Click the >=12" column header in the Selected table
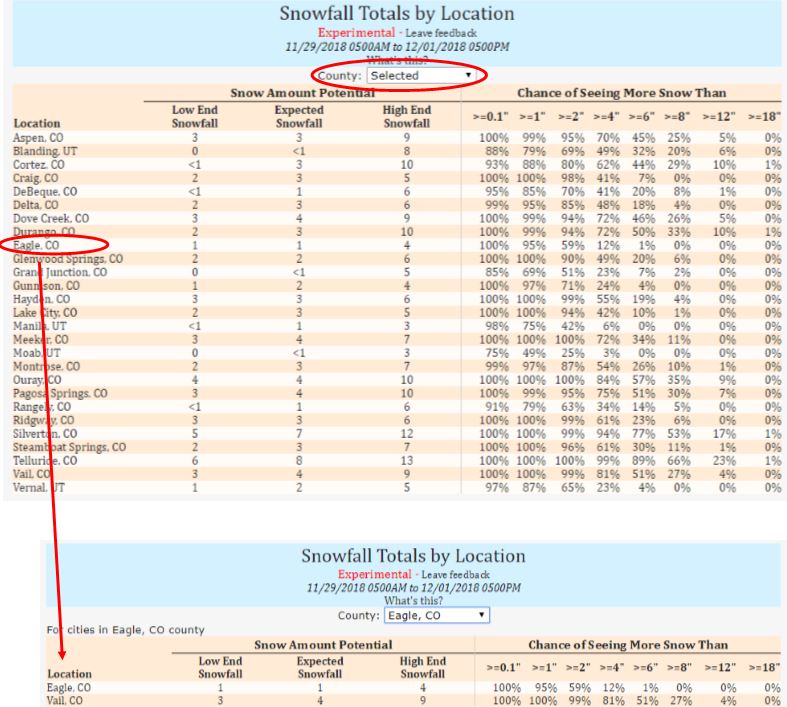Screen dimensions: 787x707 tap(719, 116)
